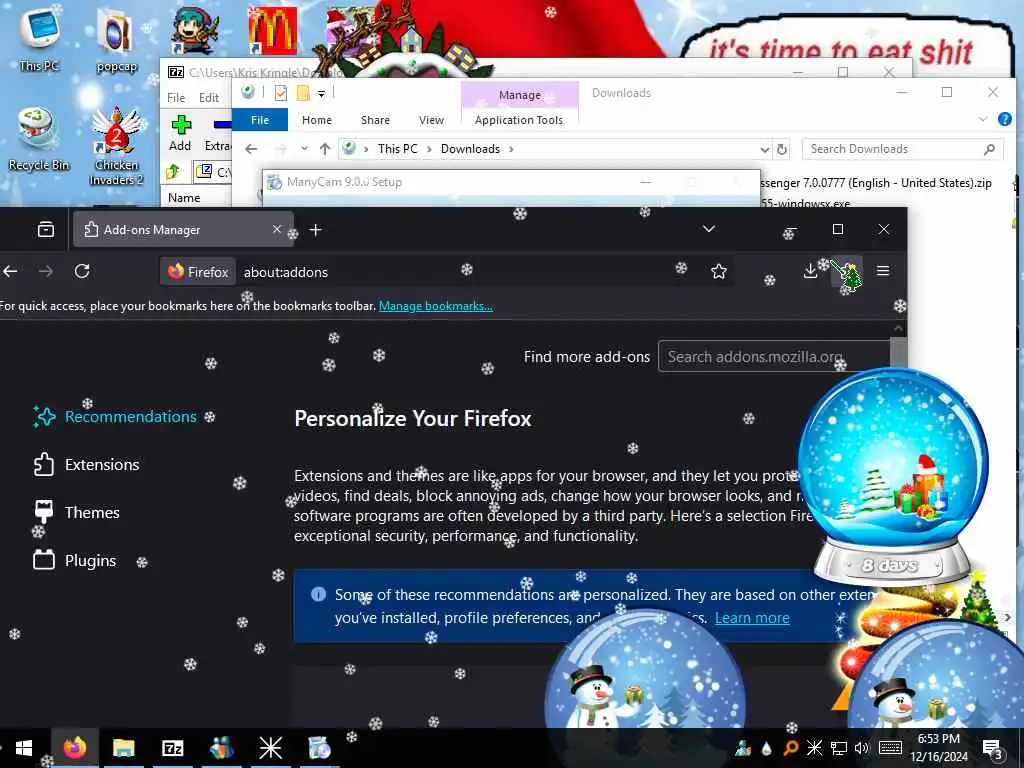
Task: Click Explorer's up-one-level arrow
Action: click(325, 149)
